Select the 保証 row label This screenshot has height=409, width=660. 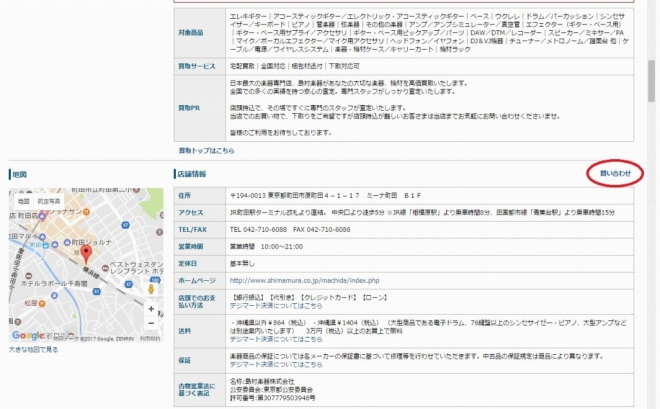click(184, 360)
